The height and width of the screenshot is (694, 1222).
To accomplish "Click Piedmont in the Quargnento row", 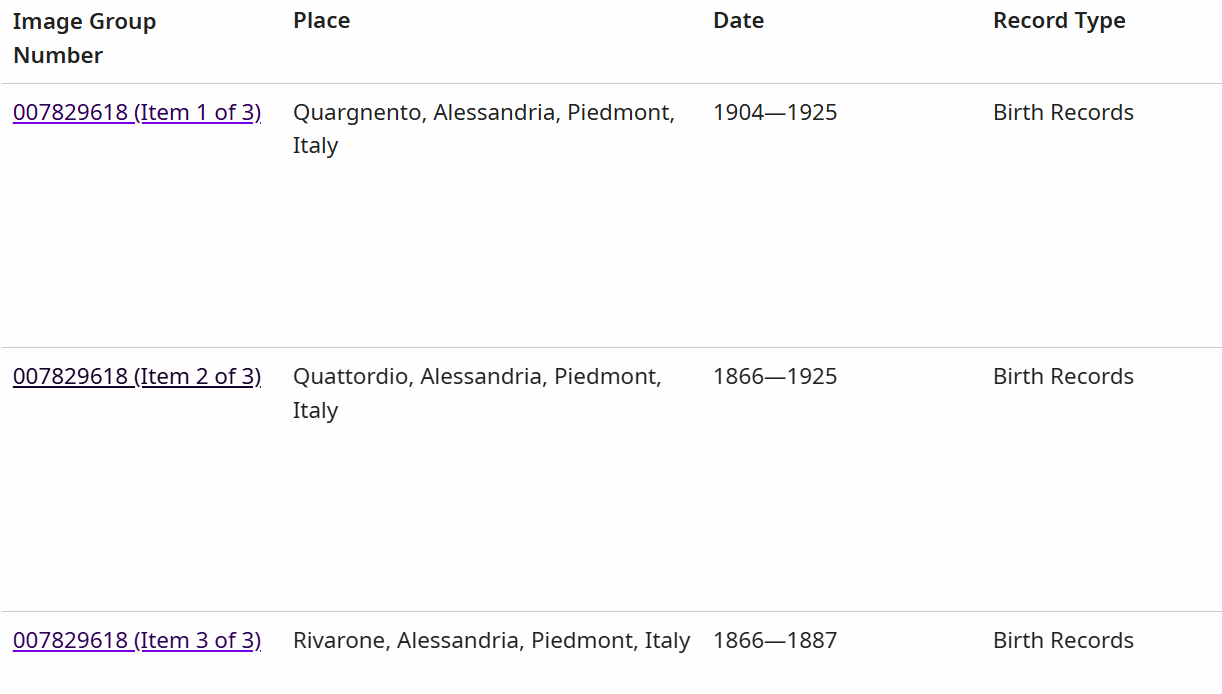I will click(x=617, y=112).
